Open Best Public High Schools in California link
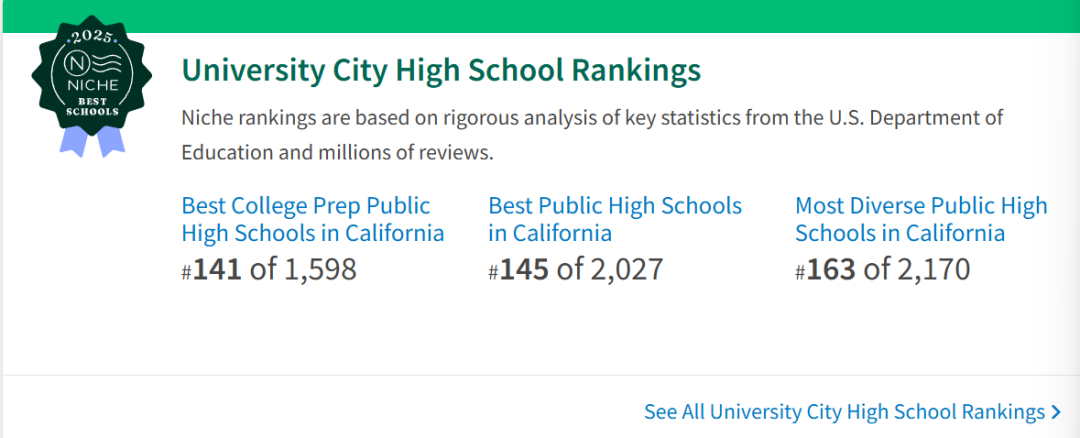Screen dimensions: 1080x438 coord(615,219)
